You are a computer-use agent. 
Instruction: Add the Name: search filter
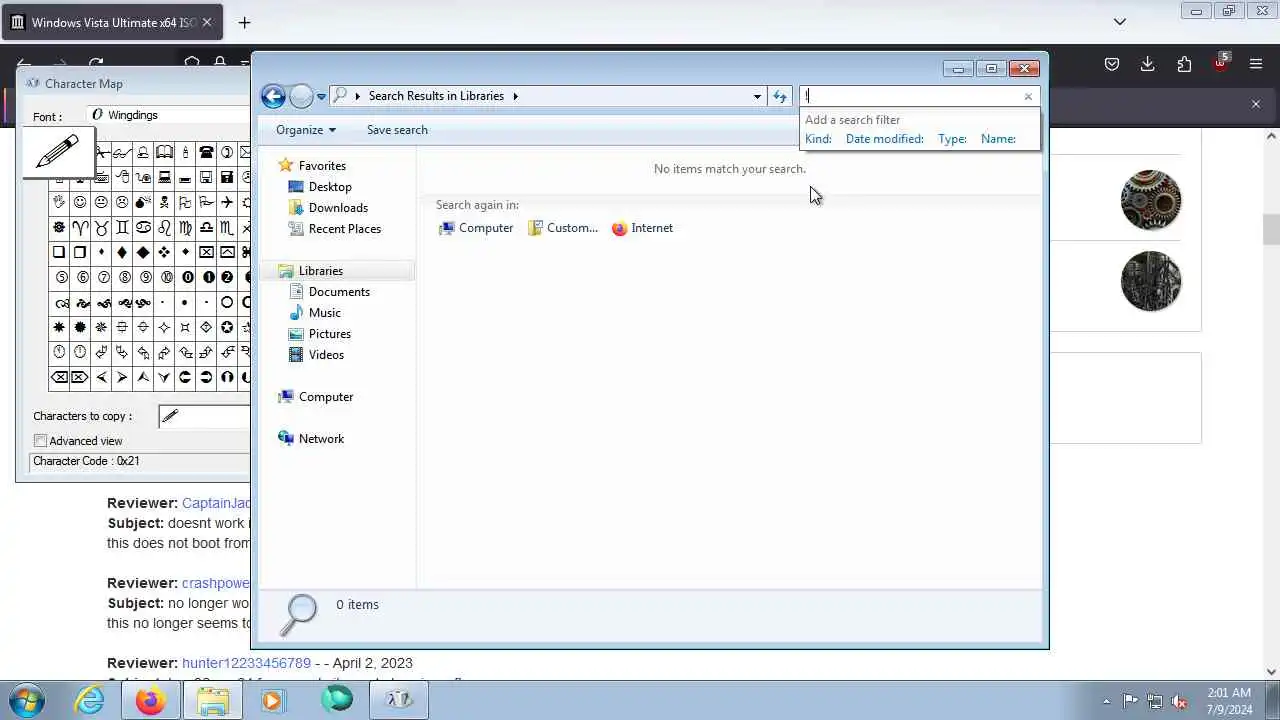coord(998,139)
